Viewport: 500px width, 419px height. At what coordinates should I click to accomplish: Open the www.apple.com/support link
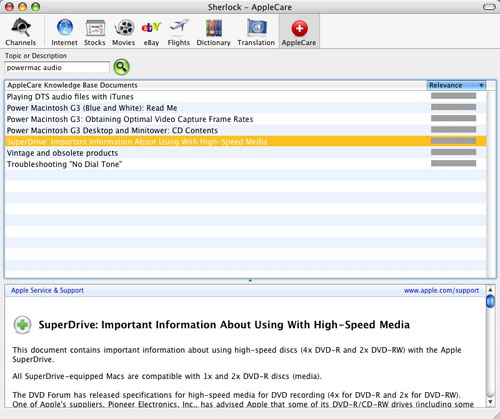(x=441, y=290)
